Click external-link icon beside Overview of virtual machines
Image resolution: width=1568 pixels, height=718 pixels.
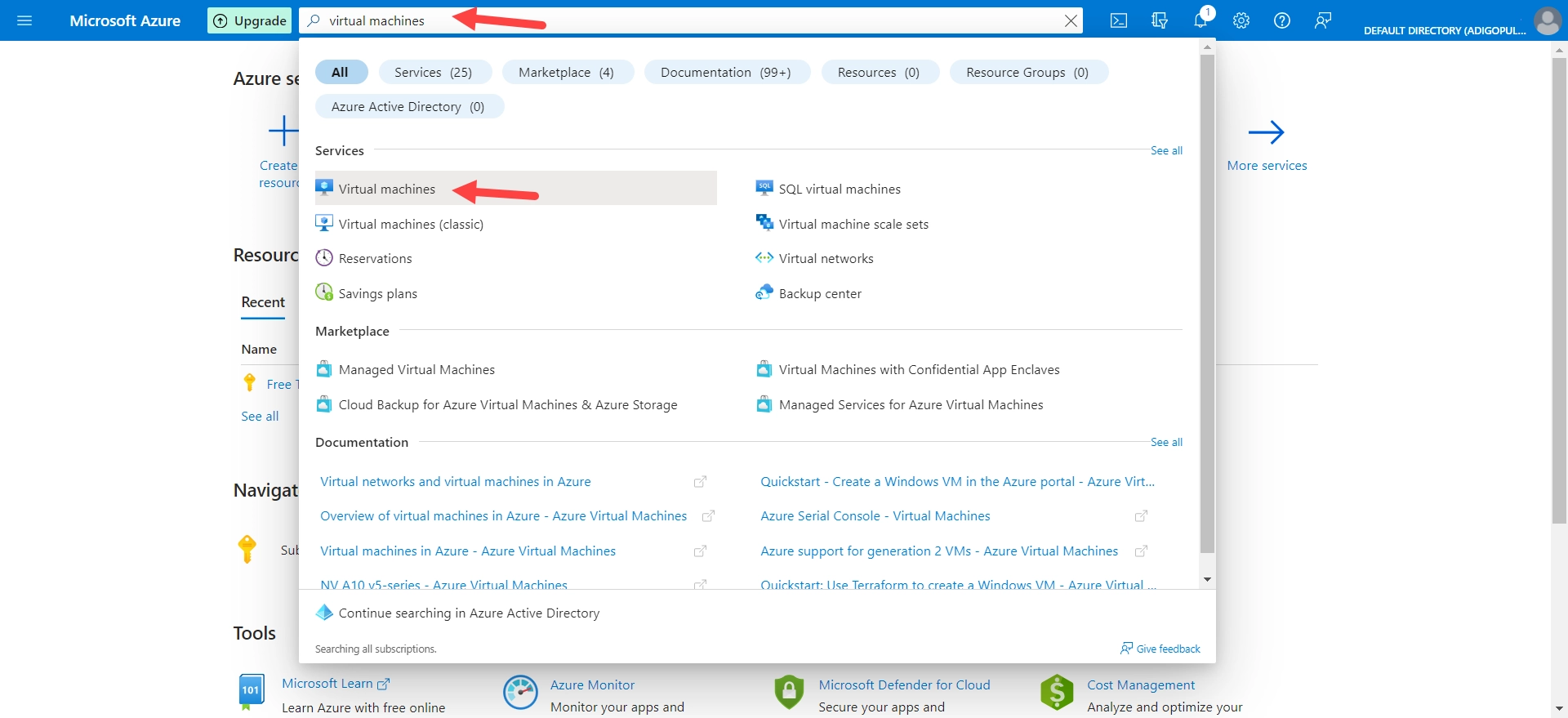pyautogui.click(x=708, y=516)
